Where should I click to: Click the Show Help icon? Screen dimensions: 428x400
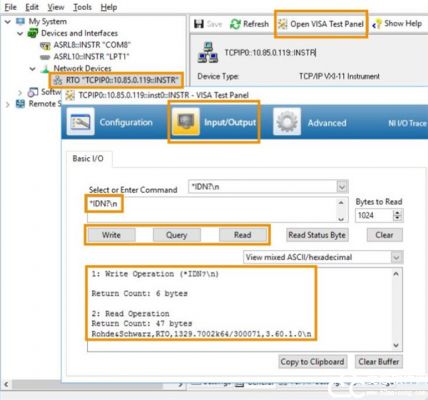377,24
